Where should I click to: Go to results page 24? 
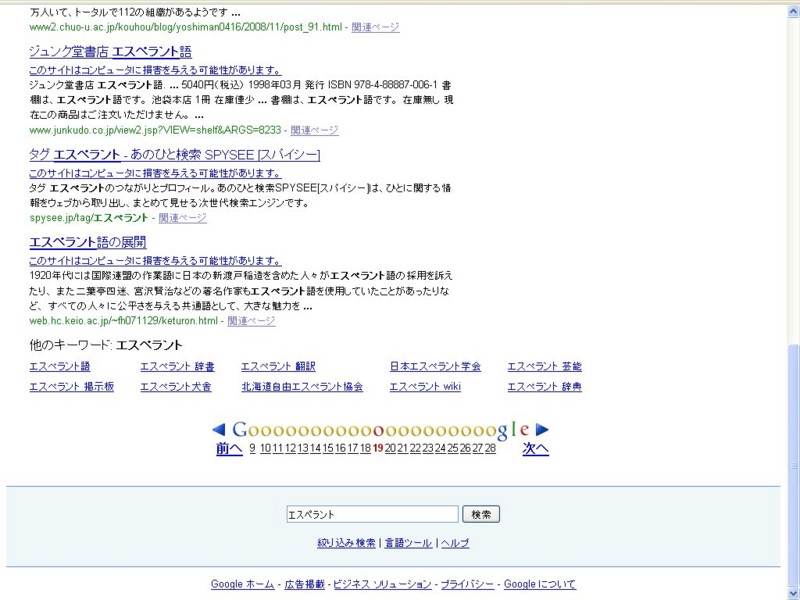pyautogui.click(x=440, y=448)
